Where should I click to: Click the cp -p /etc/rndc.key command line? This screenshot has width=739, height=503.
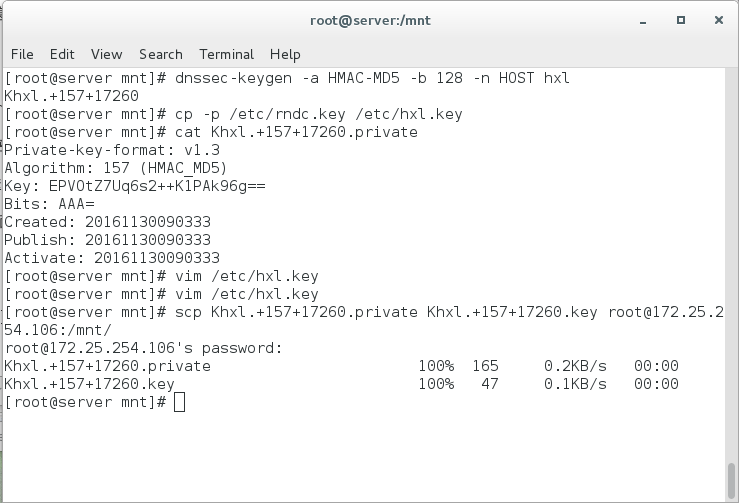tap(233, 114)
